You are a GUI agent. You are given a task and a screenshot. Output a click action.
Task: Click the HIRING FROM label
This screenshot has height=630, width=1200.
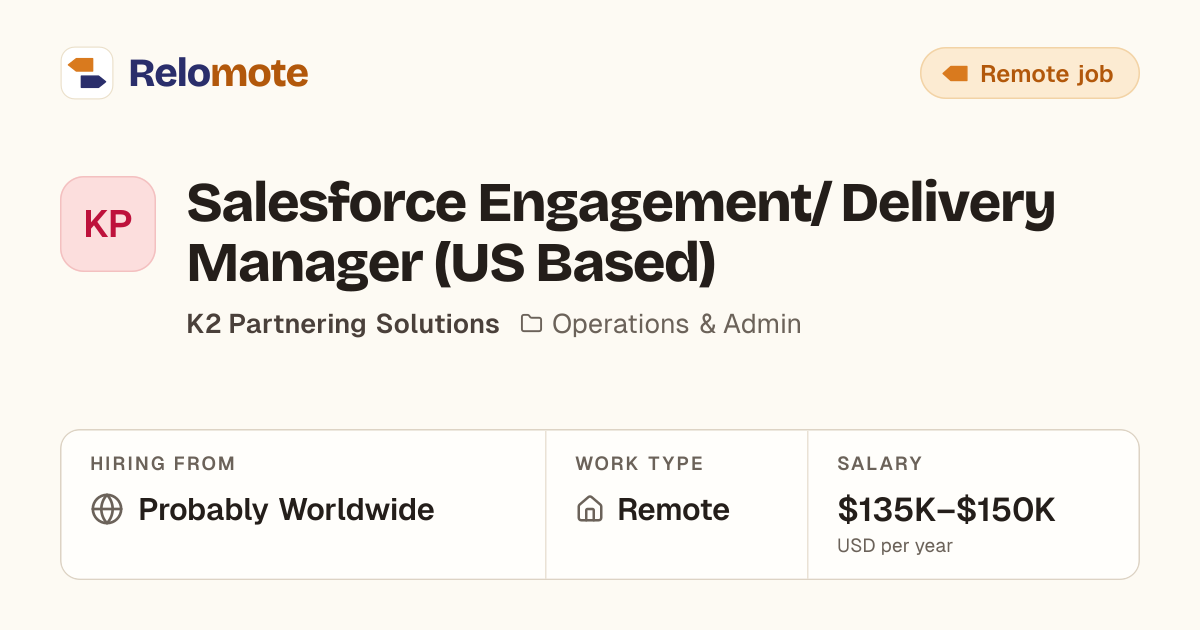163,464
